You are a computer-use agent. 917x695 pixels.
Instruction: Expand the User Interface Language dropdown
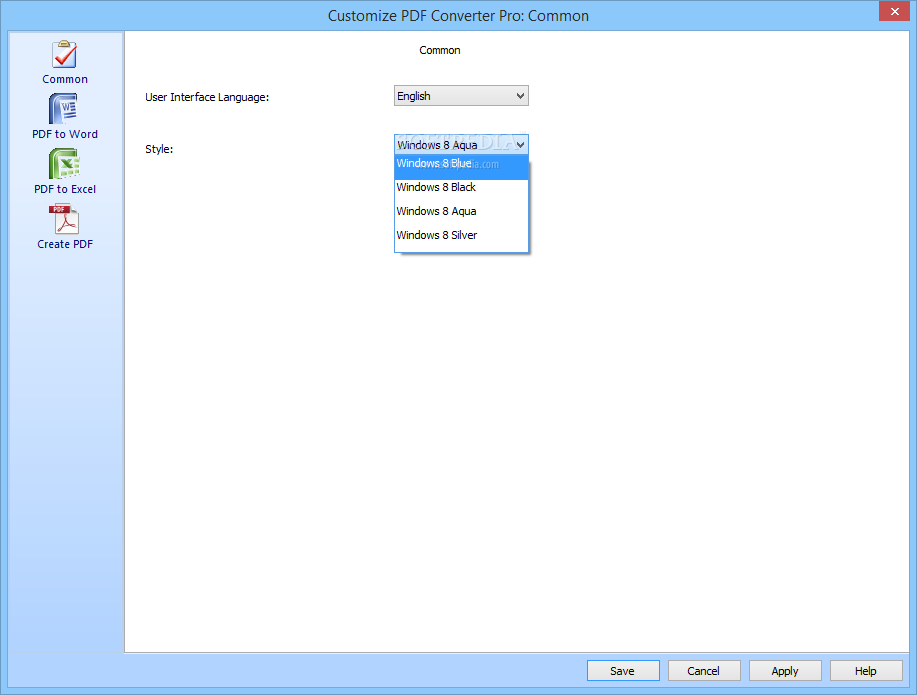(x=461, y=96)
